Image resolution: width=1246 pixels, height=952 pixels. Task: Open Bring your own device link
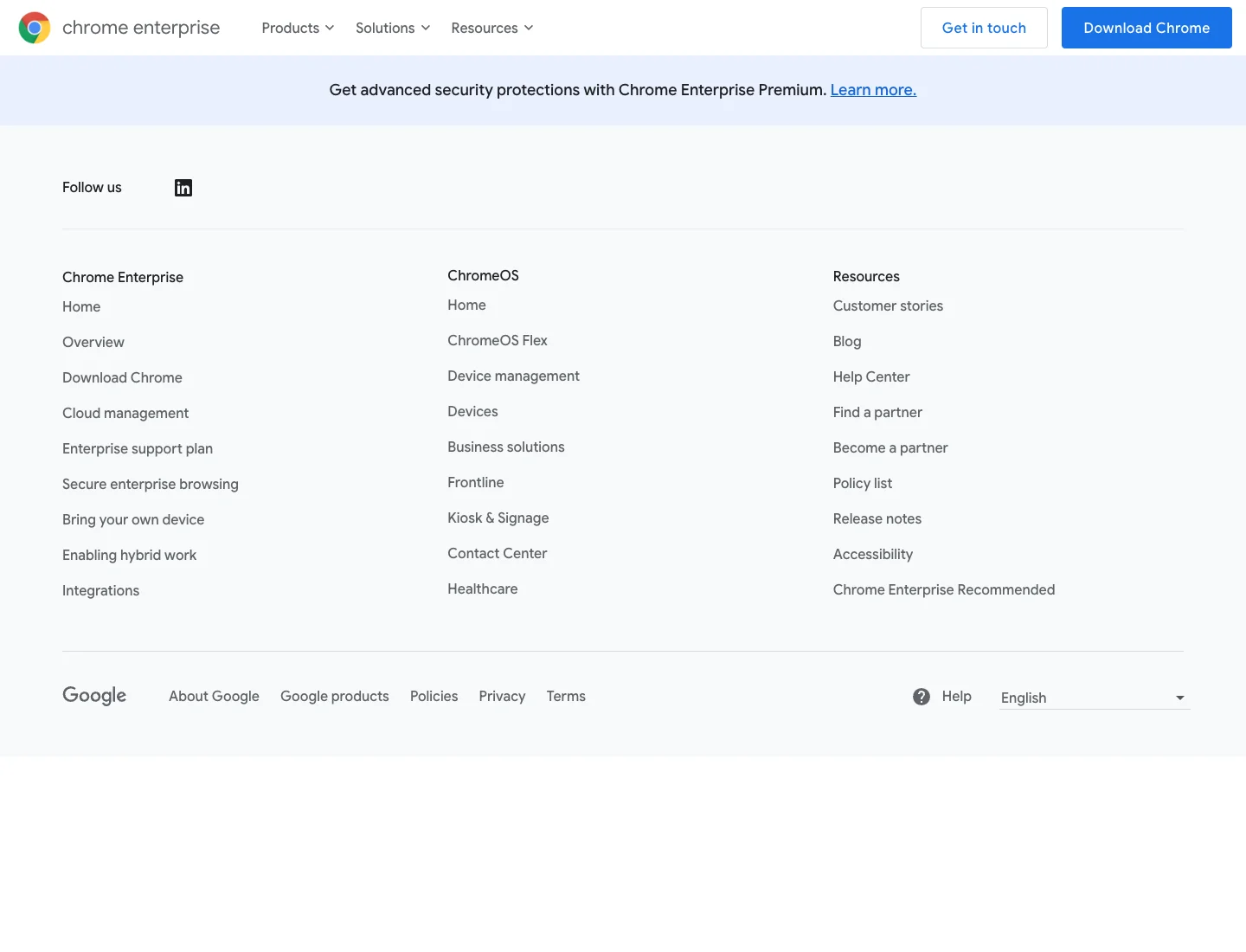[x=133, y=519]
